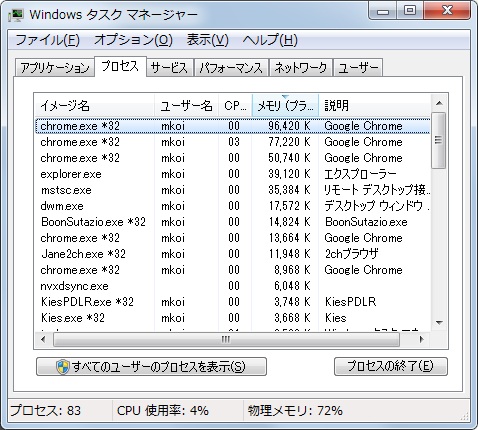The width and height of the screenshot is (478, 430).
Task: Close the Task Manager window
Action: point(447,11)
